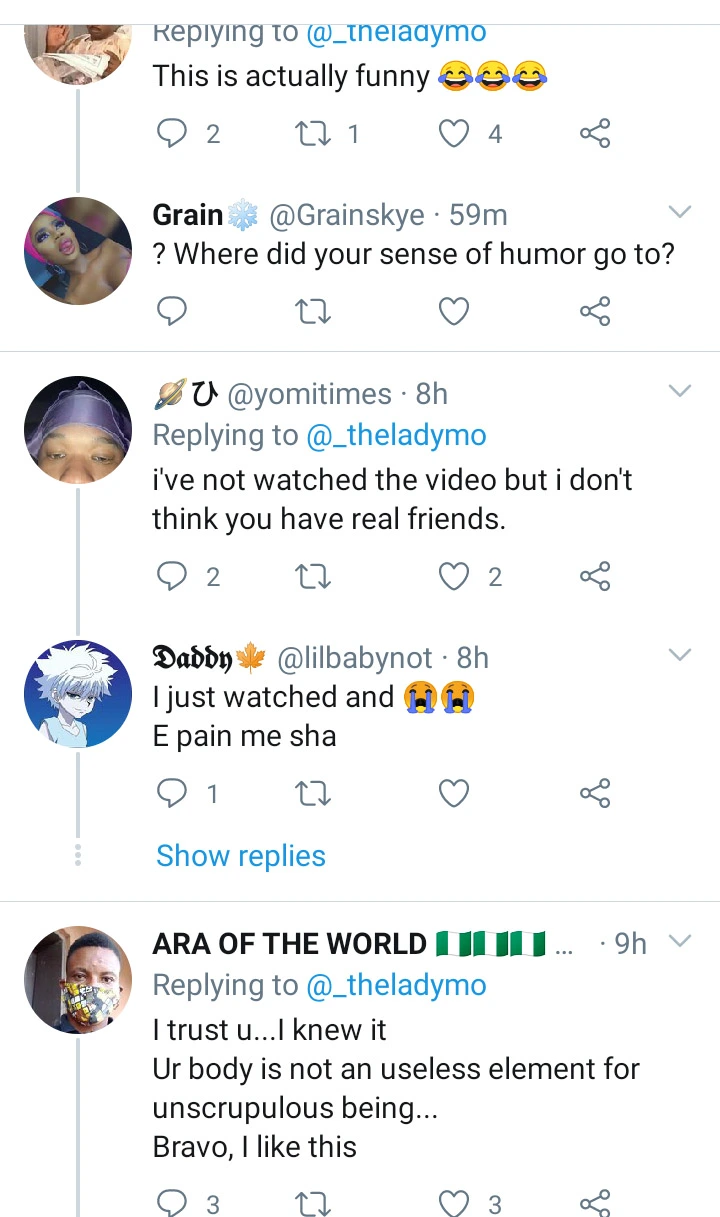Viewport: 720px width, 1217px height.
Task: Reply to Grain's sense of humor tweet
Action: point(172,312)
